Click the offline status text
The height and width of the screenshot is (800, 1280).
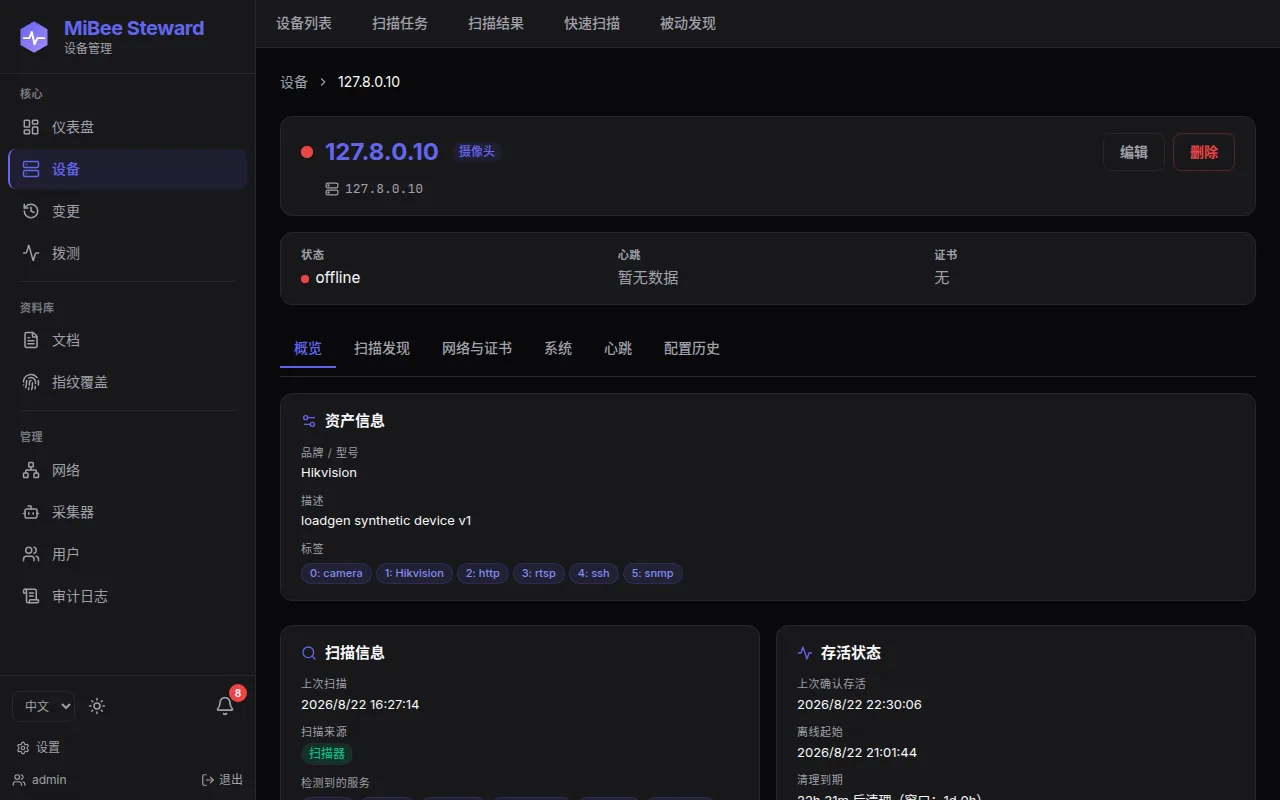coord(338,278)
